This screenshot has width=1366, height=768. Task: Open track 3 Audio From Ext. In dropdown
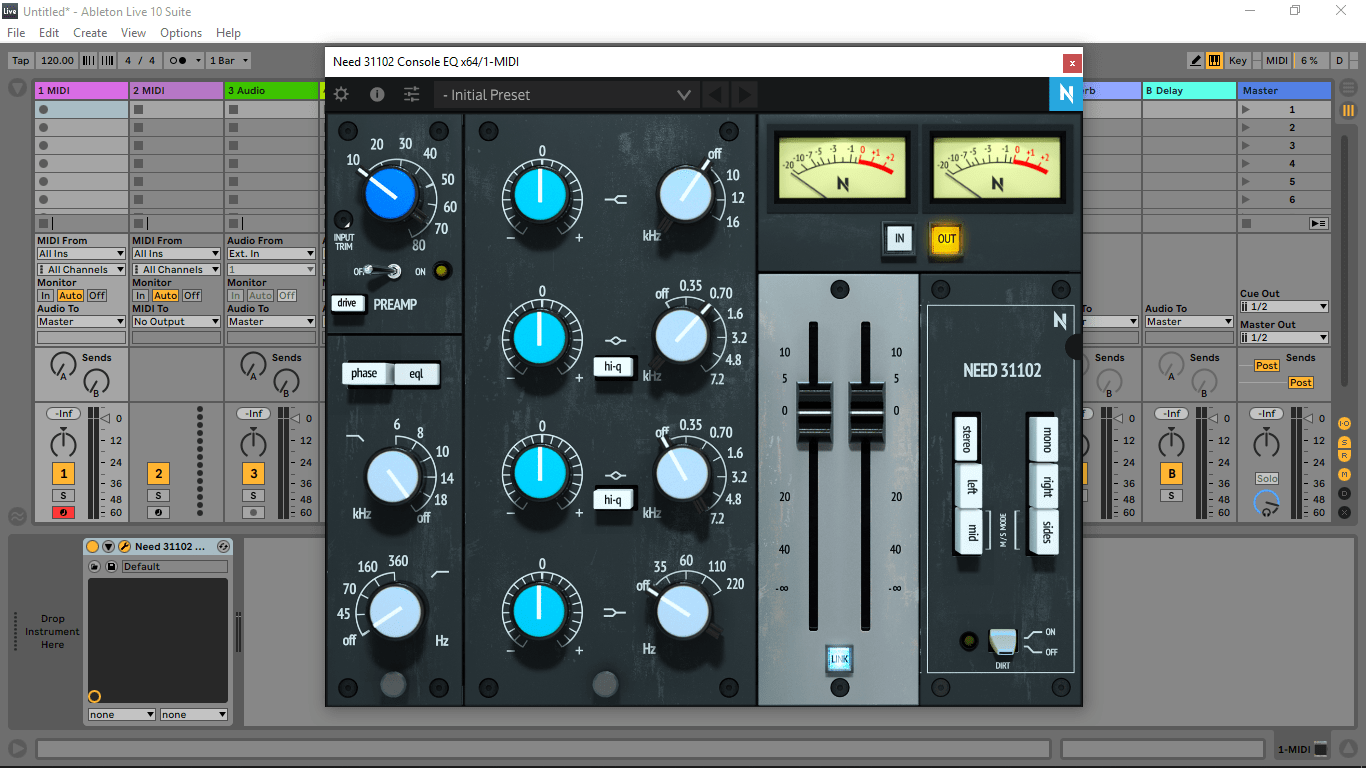pyautogui.click(x=271, y=254)
